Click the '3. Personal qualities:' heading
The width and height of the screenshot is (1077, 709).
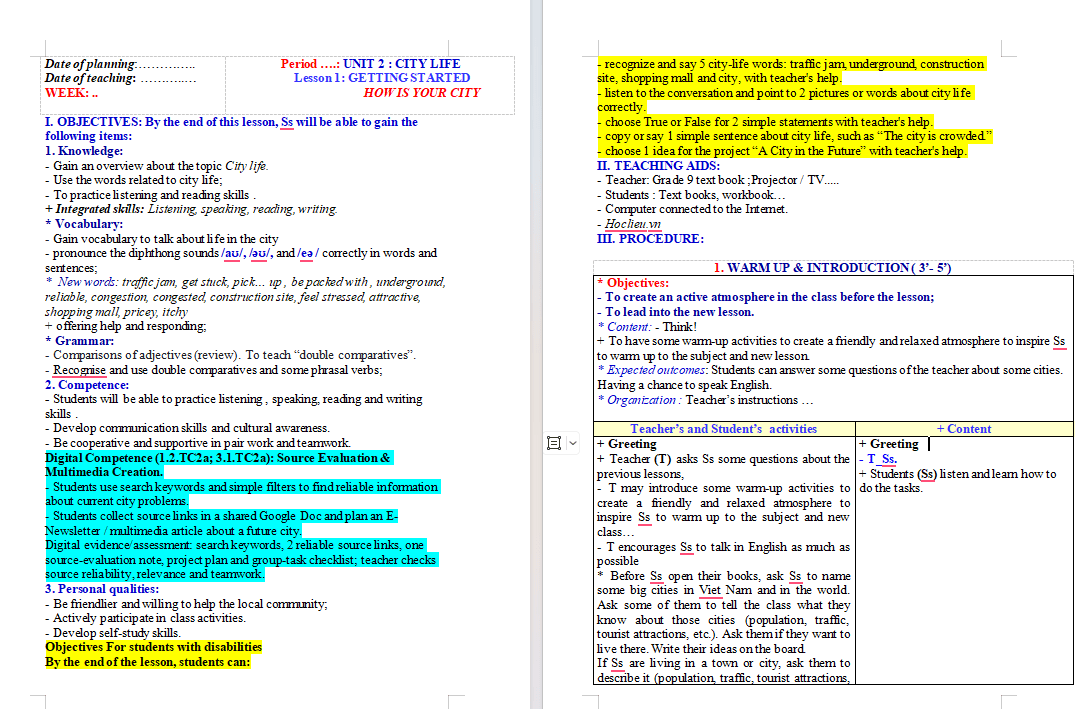point(102,589)
